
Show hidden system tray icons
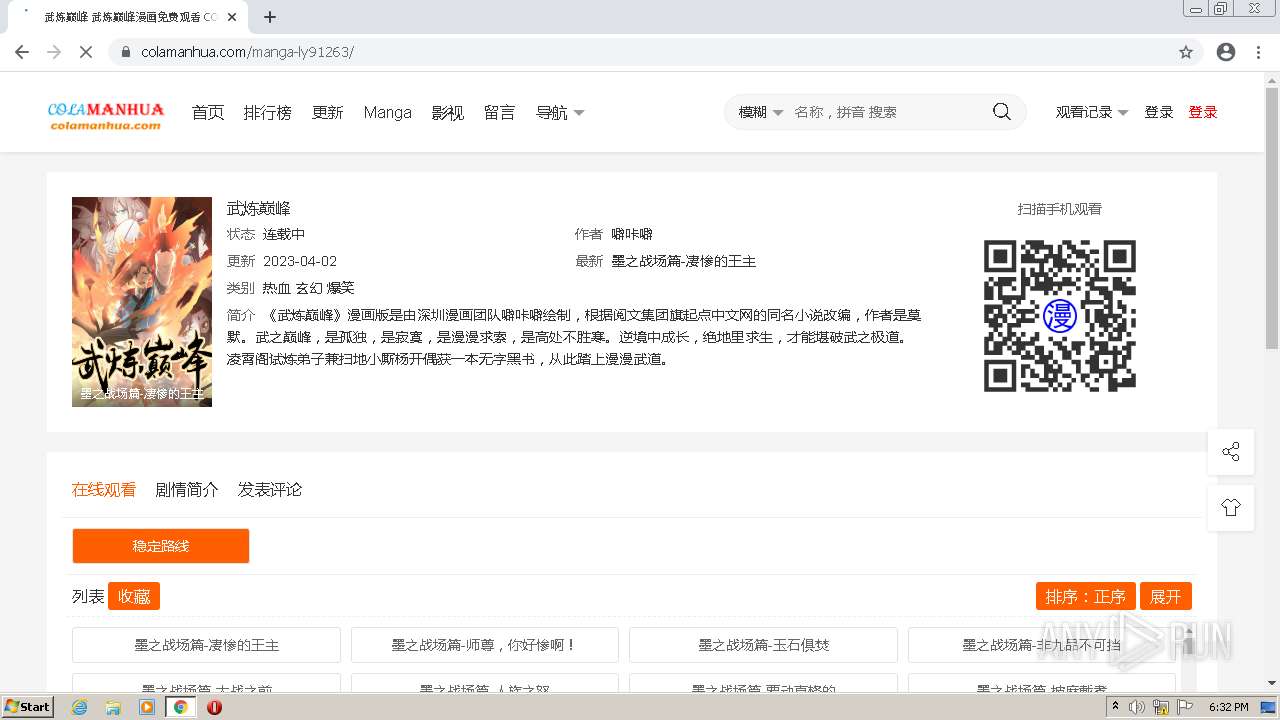coord(1116,707)
